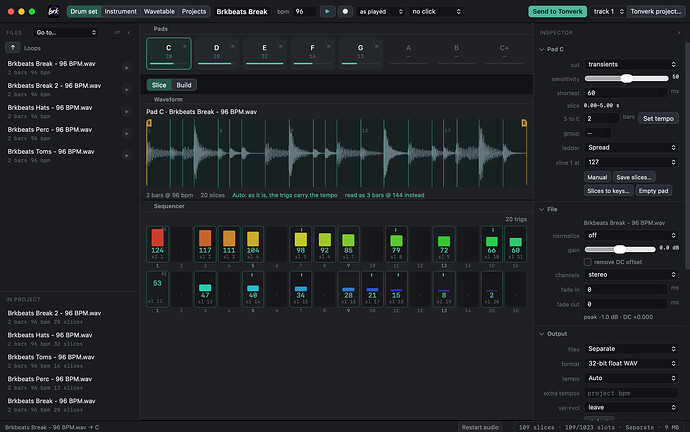Click the 'read as 3 bars @ 144 instead' link

pyautogui.click(x=384, y=195)
